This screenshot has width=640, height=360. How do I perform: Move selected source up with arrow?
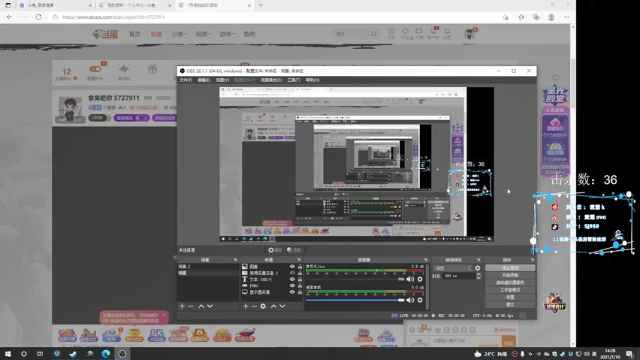click(273, 306)
